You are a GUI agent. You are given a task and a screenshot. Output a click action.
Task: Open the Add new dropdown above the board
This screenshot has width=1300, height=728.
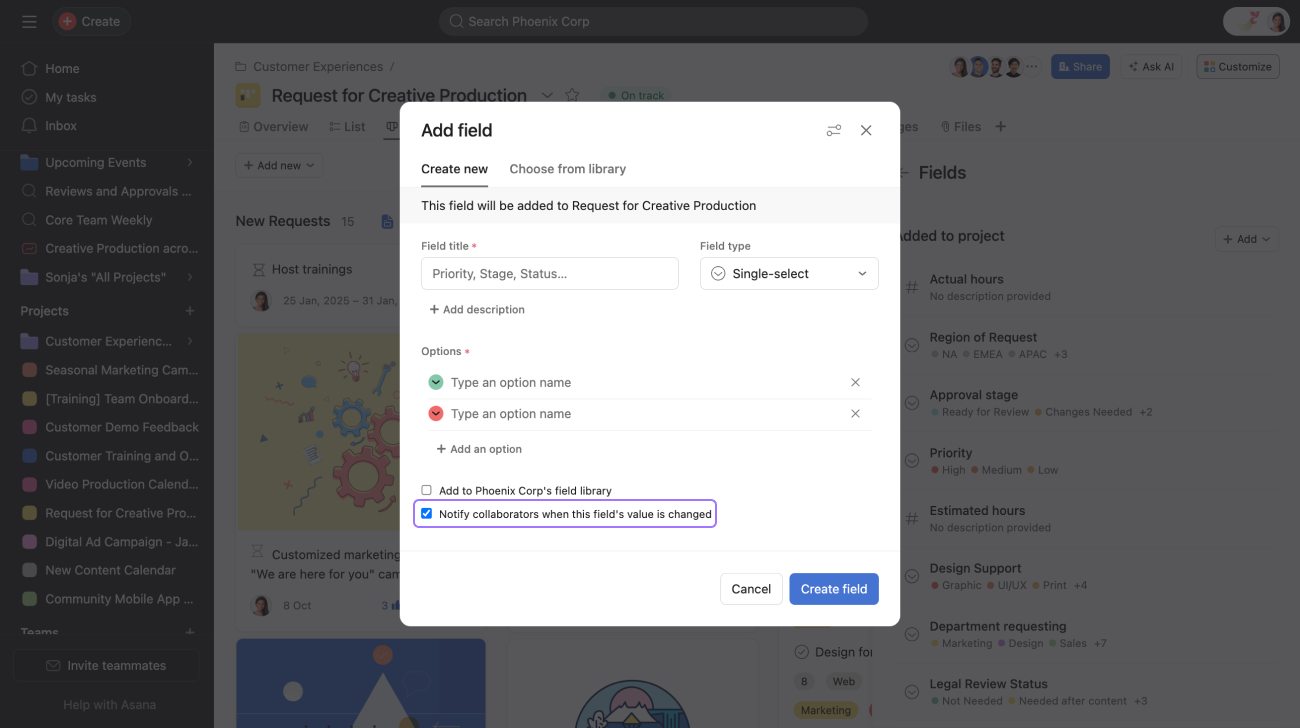(278, 165)
